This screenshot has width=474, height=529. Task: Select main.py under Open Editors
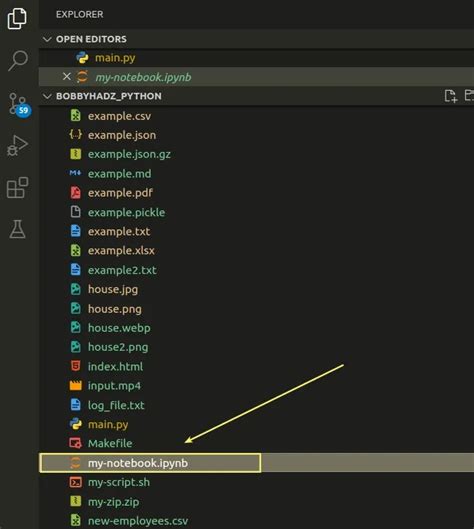coord(256,58)
